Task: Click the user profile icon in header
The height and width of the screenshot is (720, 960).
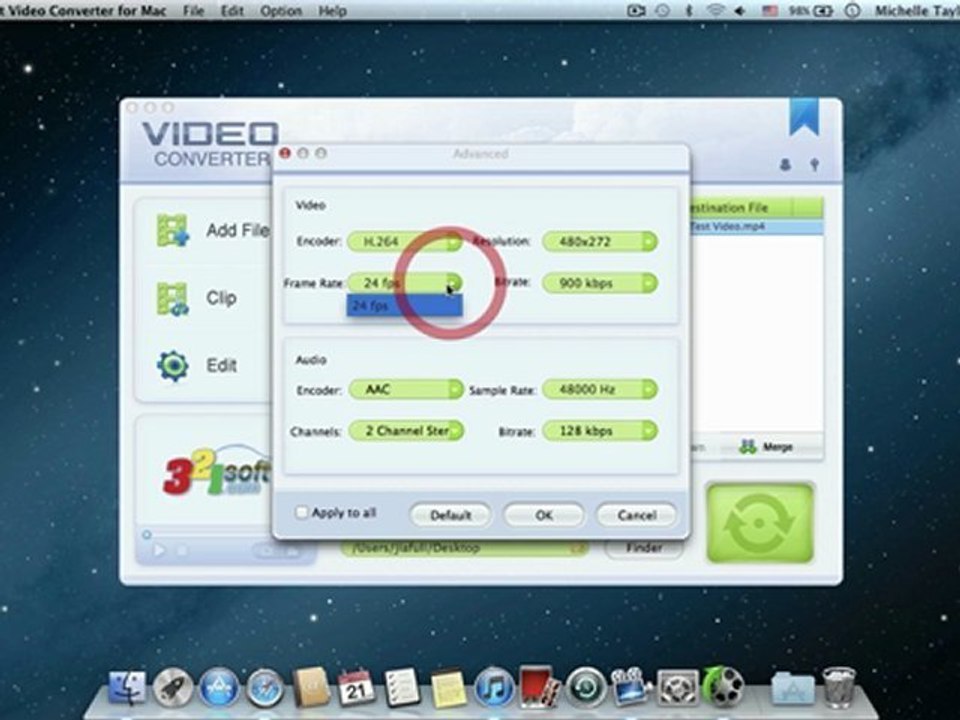Action: pyautogui.click(x=785, y=164)
